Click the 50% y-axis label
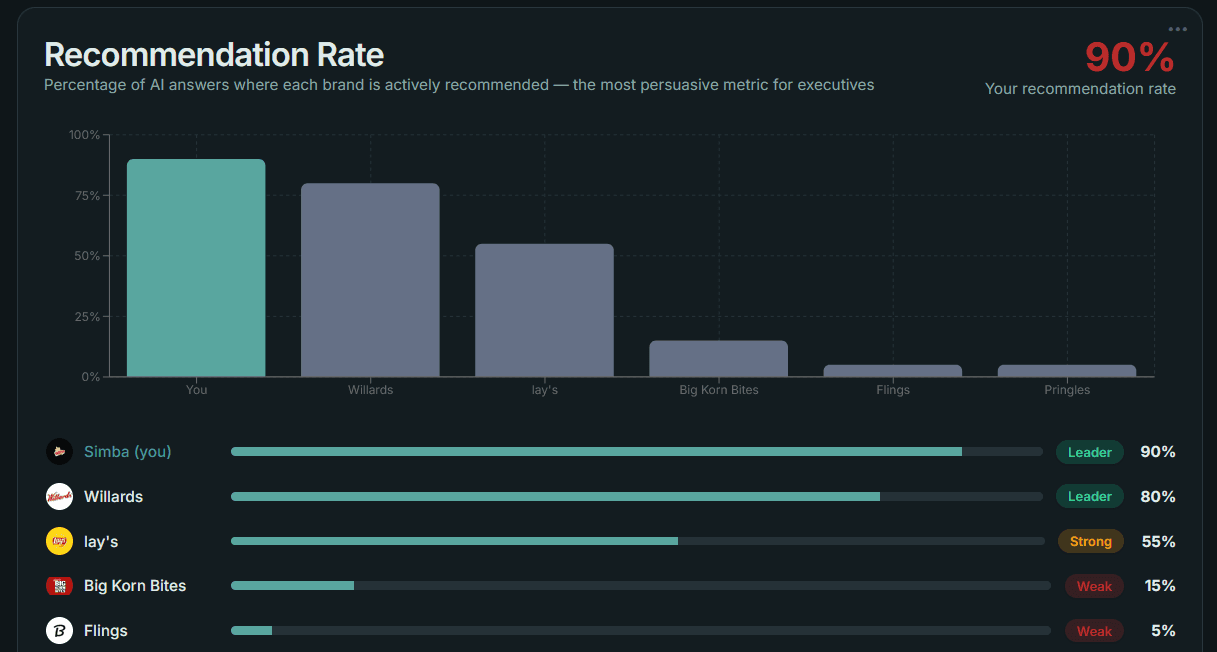This screenshot has height=652, width=1217. [87, 256]
